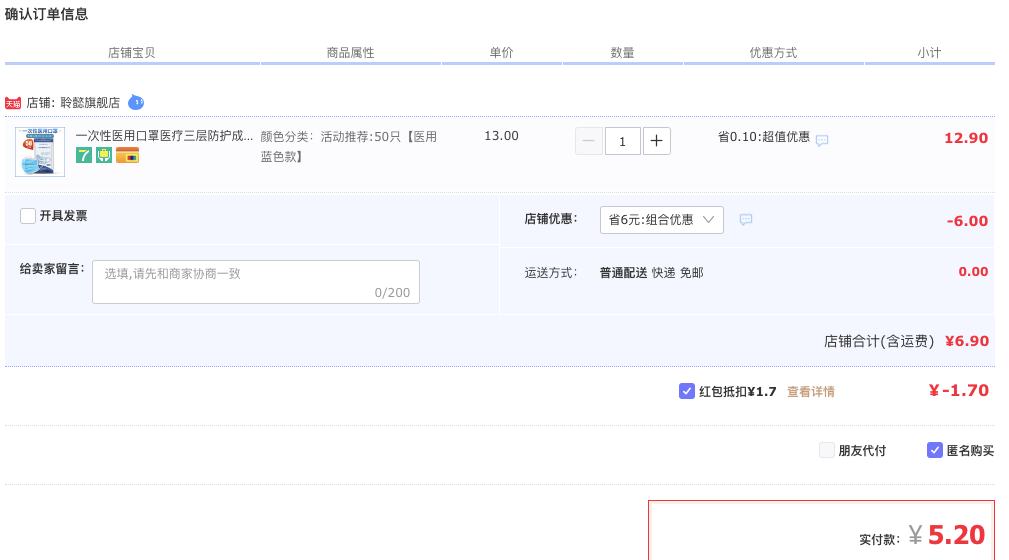Viewport: 1009px width, 560px height.
Task: Open the disposable medical mask product title
Action: click(x=164, y=136)
